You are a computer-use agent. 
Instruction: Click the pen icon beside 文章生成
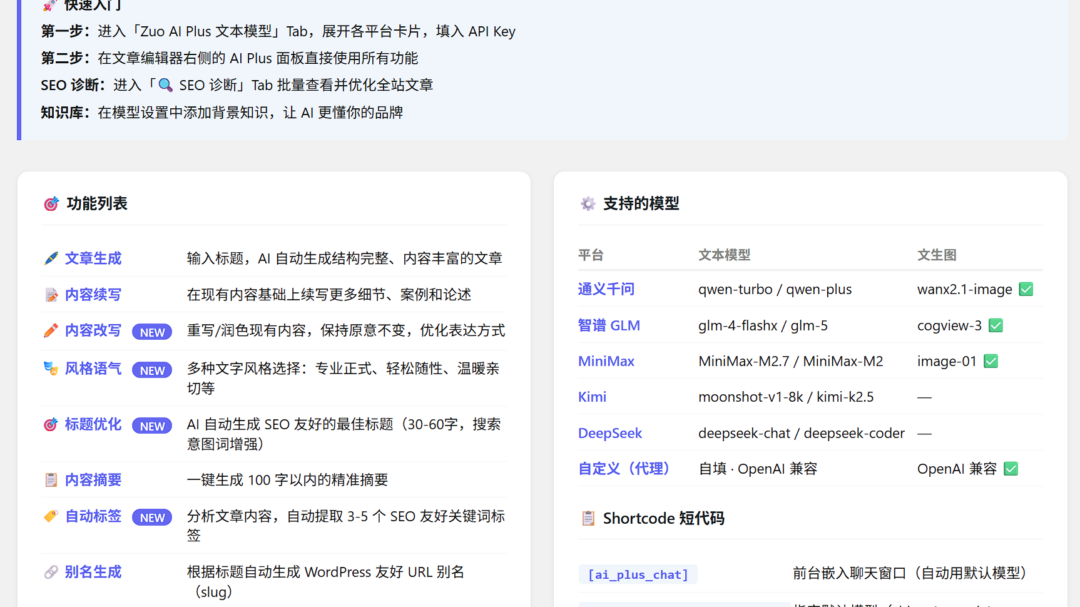51,258
